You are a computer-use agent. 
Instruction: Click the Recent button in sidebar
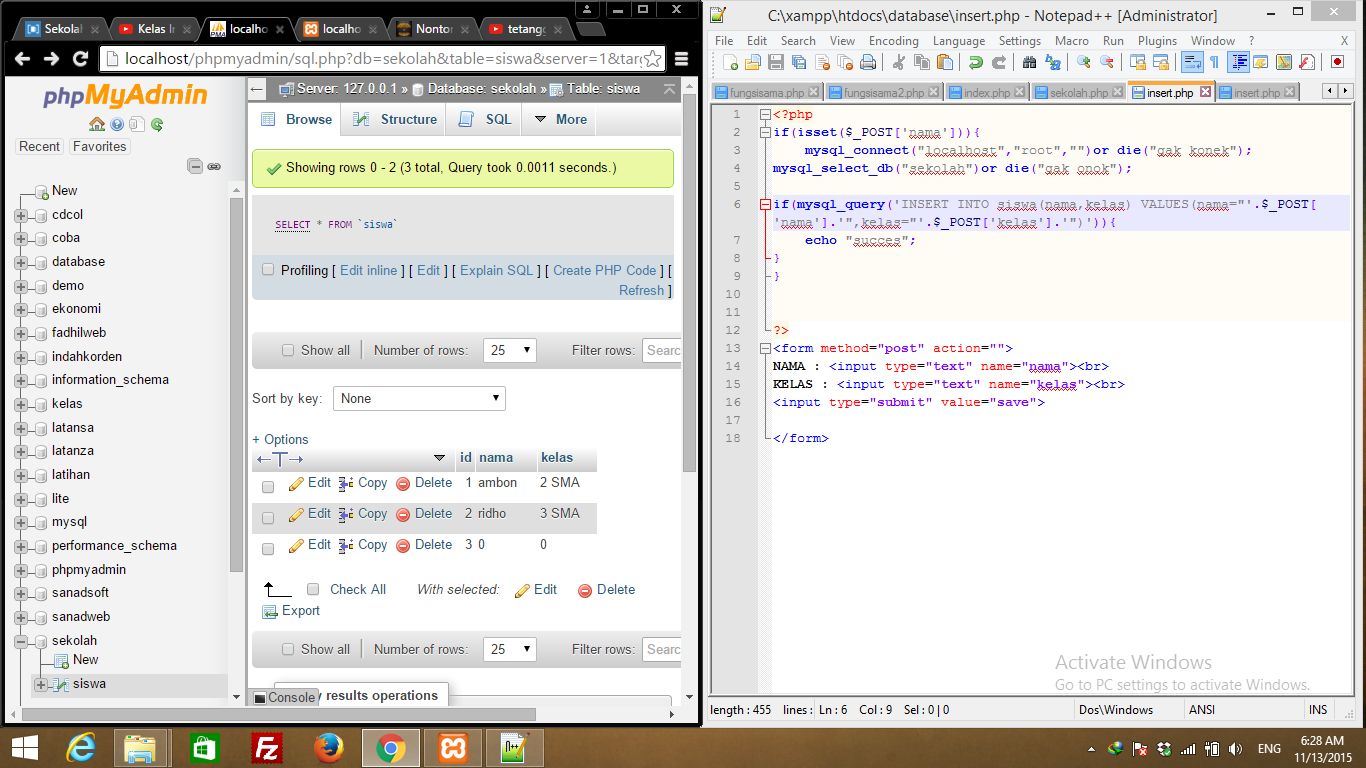coord(40,146)
